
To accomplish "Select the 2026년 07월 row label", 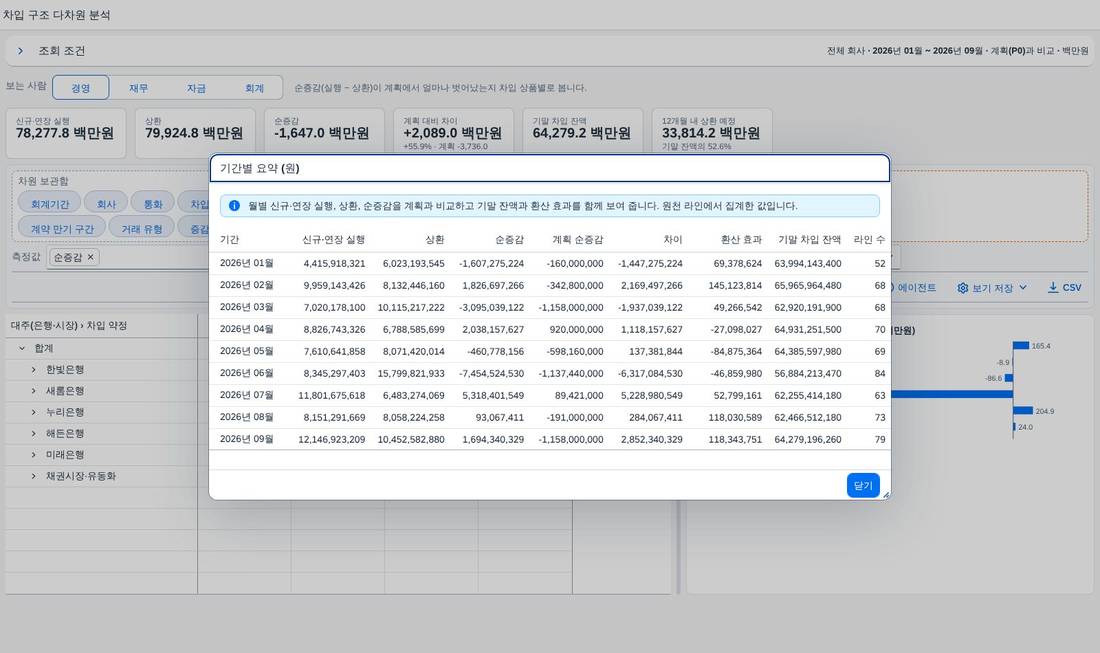I will click(246, 395).
